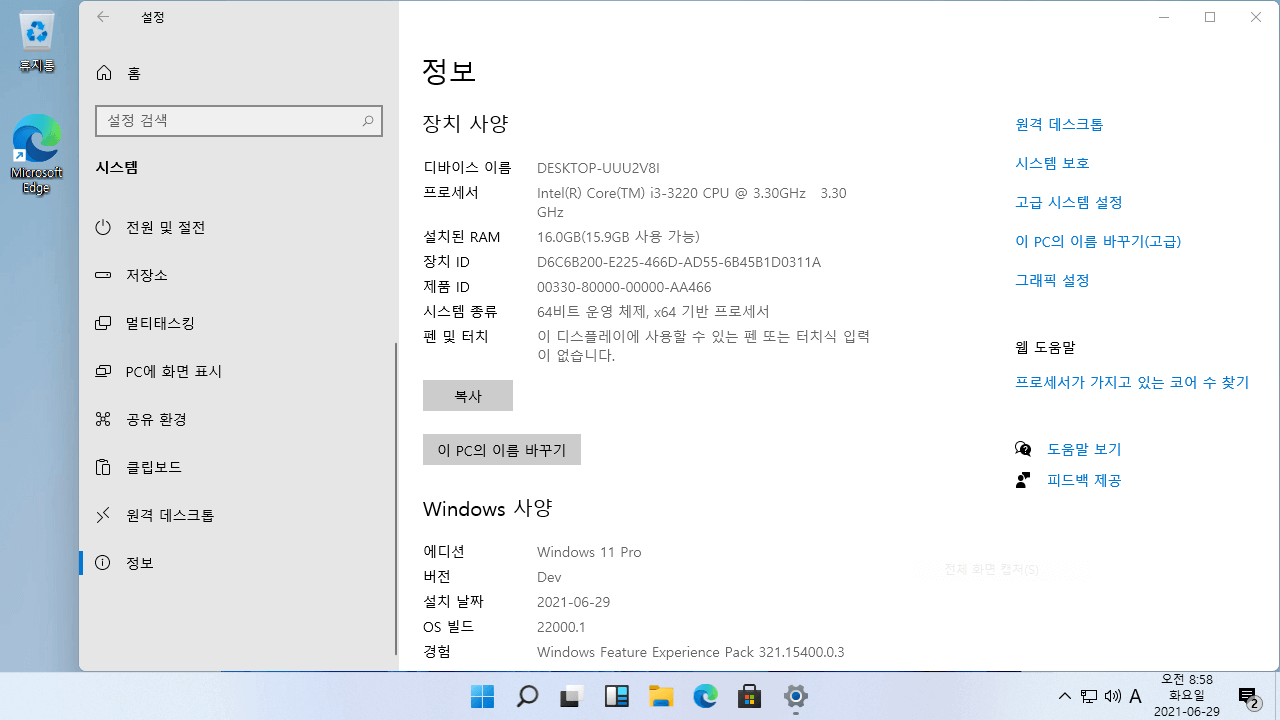Click the 저장소 drive icon

(103, 275)
